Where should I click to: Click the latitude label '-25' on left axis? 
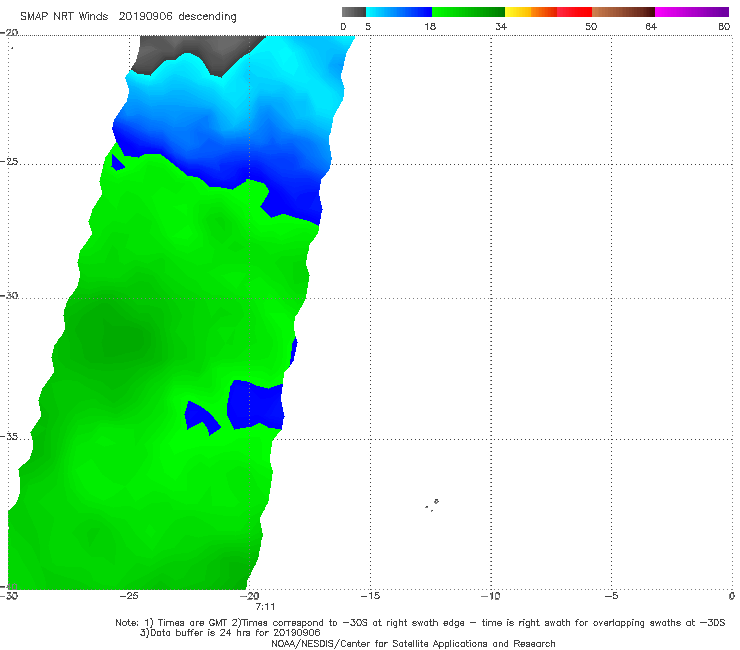pos(9,162)
